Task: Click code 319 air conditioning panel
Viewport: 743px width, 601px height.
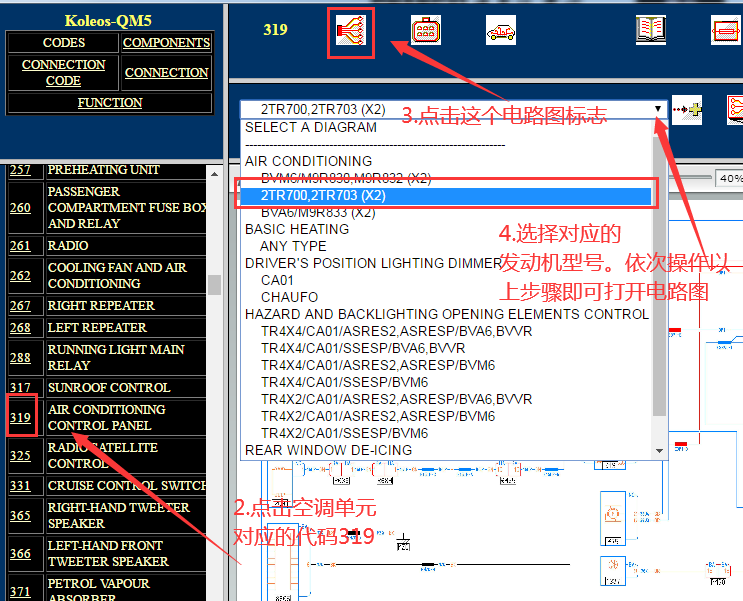Action: (x=20, y=418)
